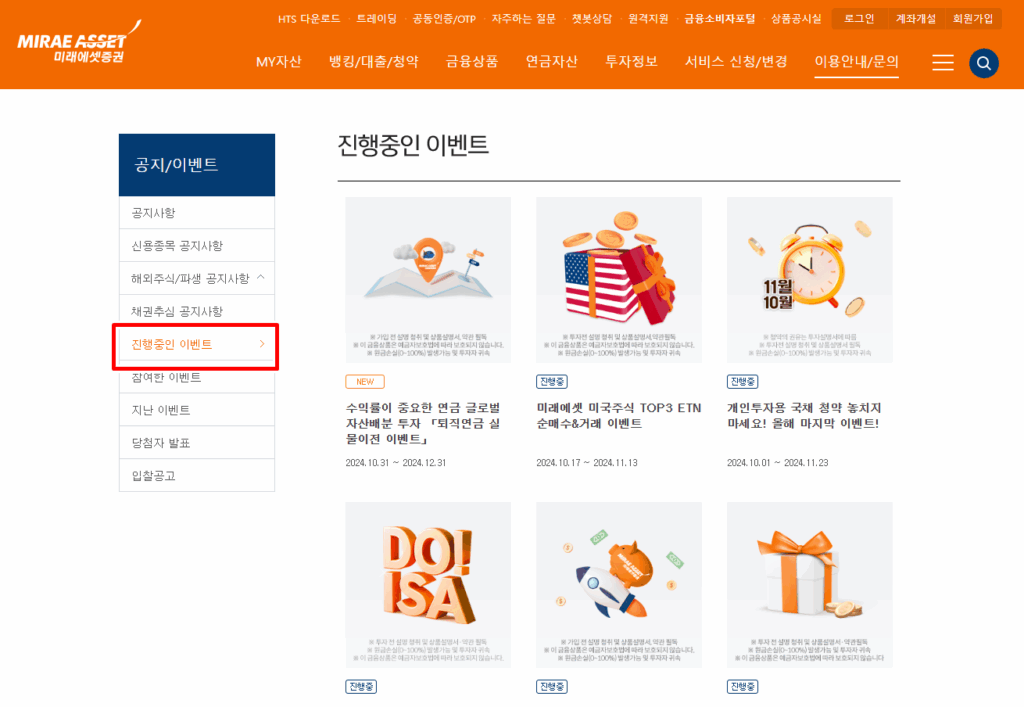Open the hamburger full menu icon
This screenshot has width=1024, height=707.
pyautogui.click(x=942, y=63)
